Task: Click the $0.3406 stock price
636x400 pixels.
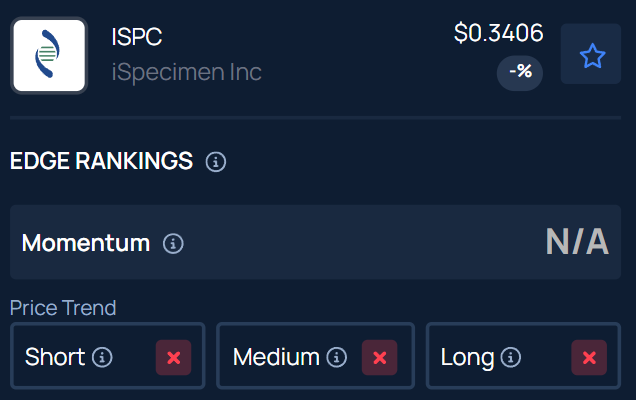Action: point(498,33)
